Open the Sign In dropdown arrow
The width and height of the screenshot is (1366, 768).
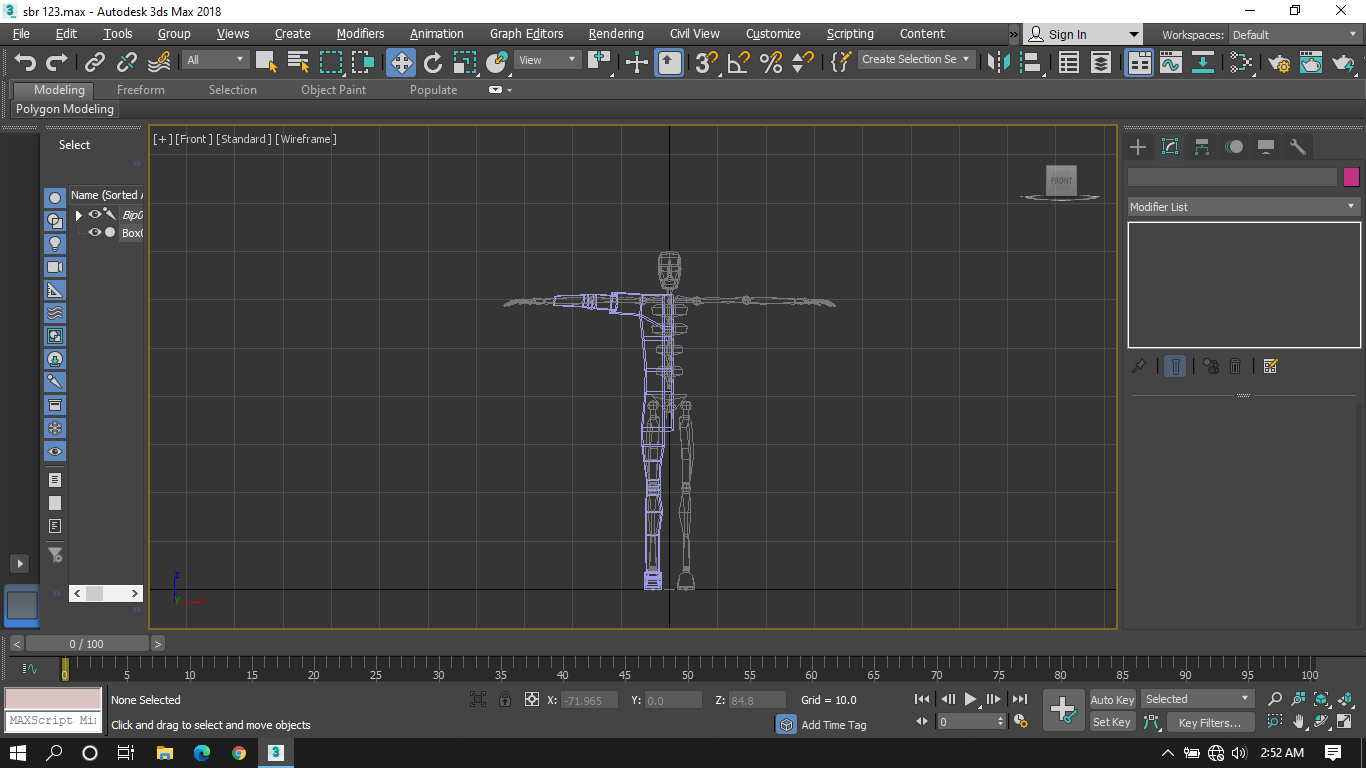[x=1133, y=34]
